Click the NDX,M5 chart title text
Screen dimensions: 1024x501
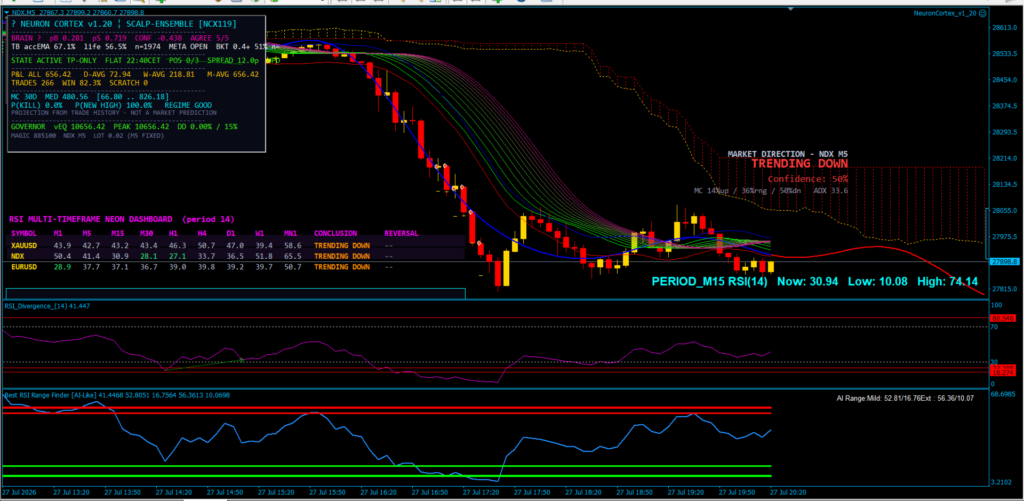pyautogui.click(x=79, y=13)
